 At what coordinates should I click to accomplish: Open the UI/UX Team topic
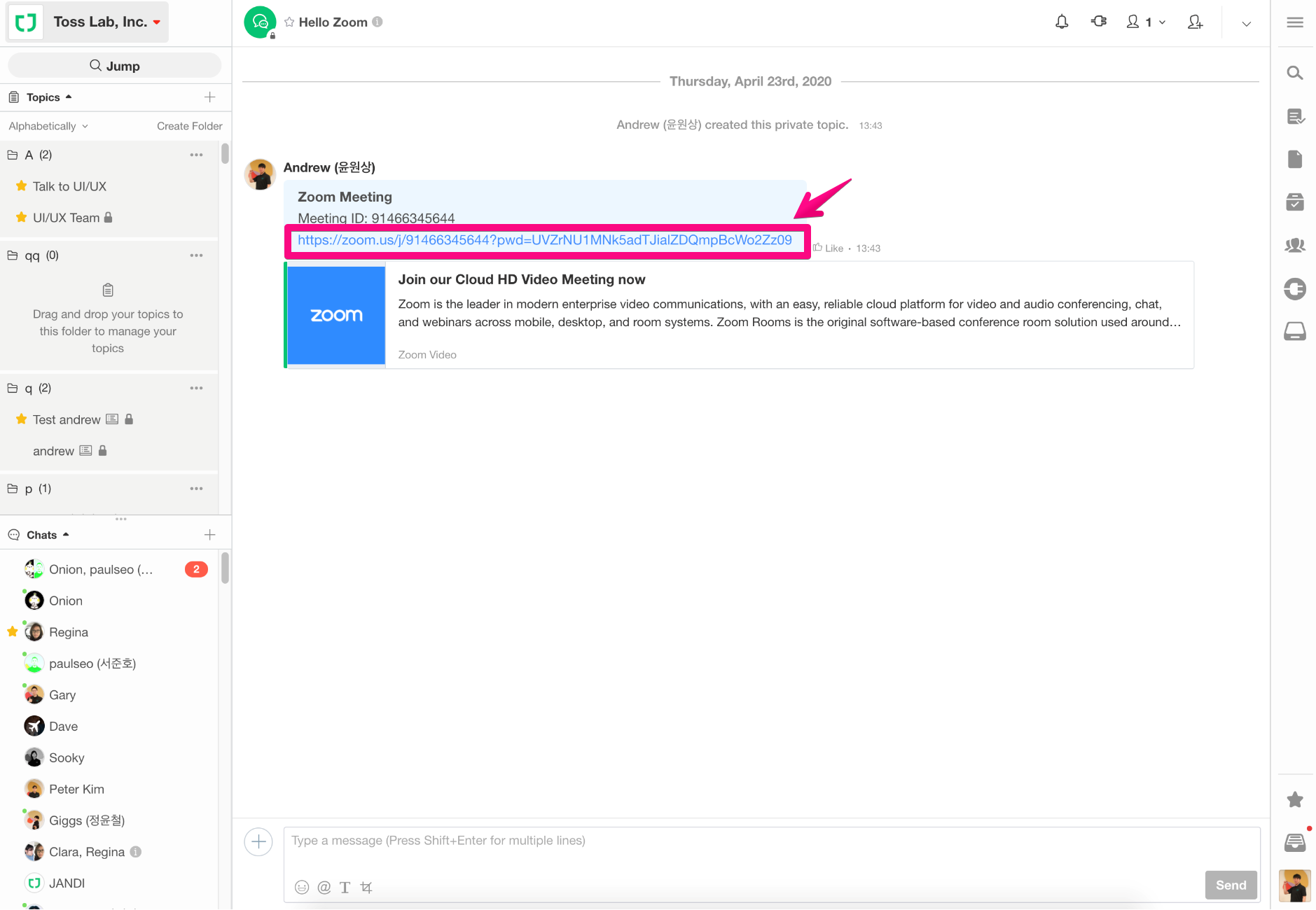[67, 218]
